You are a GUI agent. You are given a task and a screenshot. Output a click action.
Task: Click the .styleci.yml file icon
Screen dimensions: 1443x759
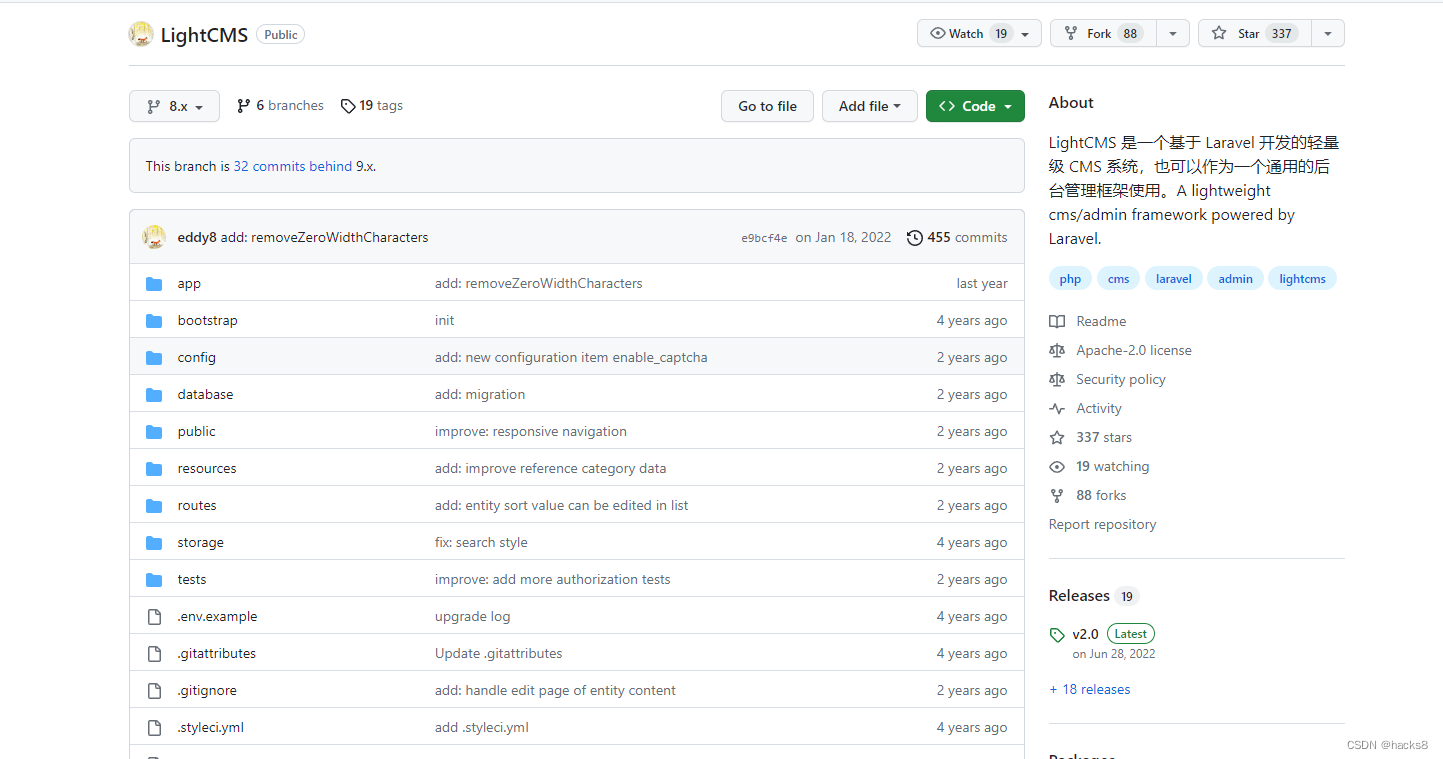pos(154,728)
